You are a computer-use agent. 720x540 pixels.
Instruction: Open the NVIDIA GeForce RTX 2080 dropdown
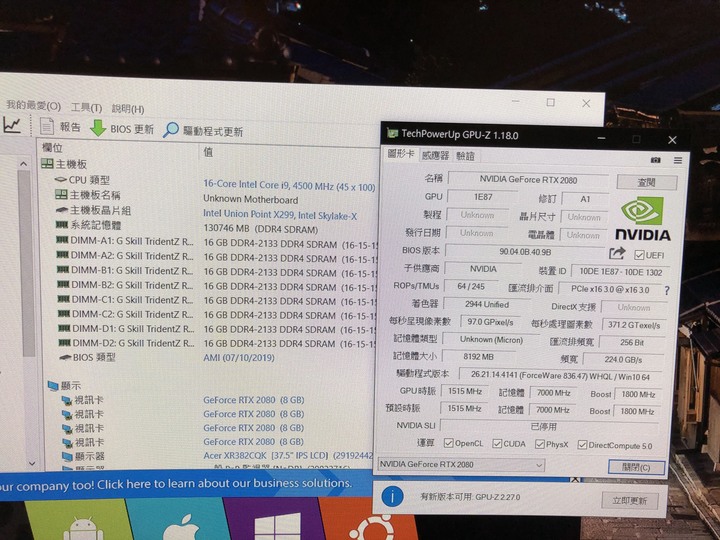[x=461, y=465]
